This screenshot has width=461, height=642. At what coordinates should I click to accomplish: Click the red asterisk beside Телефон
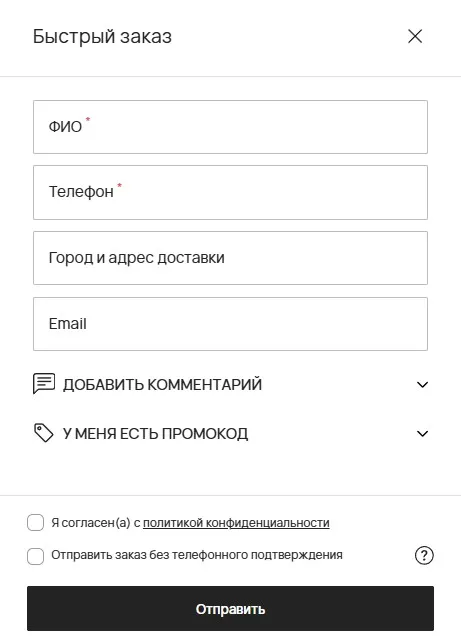120,185
